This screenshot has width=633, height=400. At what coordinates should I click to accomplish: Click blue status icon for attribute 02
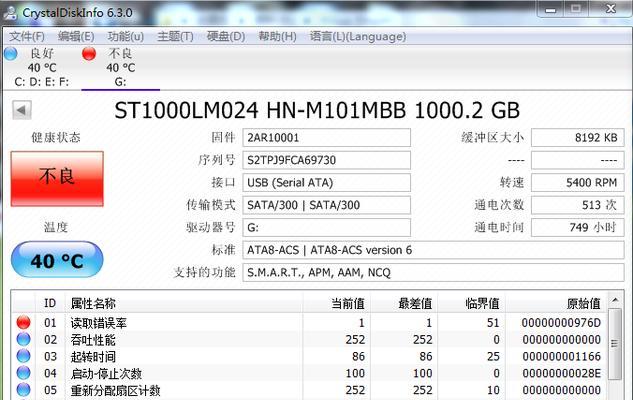(23, 339)
